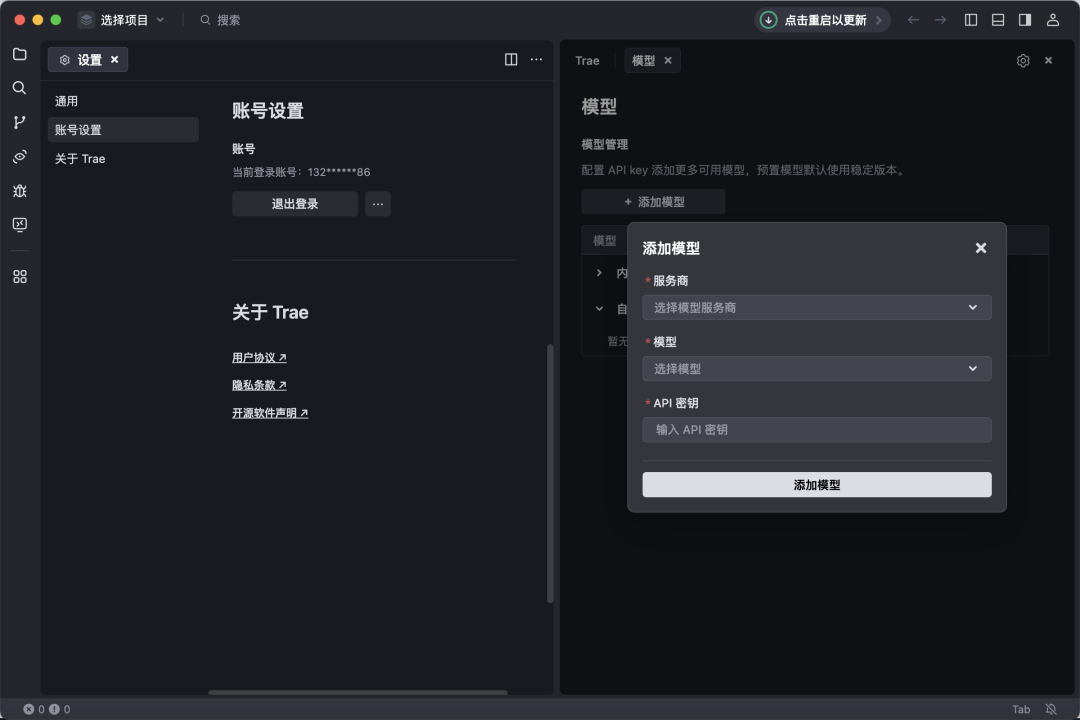Open the 选择项目 project dropdown

coord(122,20)
